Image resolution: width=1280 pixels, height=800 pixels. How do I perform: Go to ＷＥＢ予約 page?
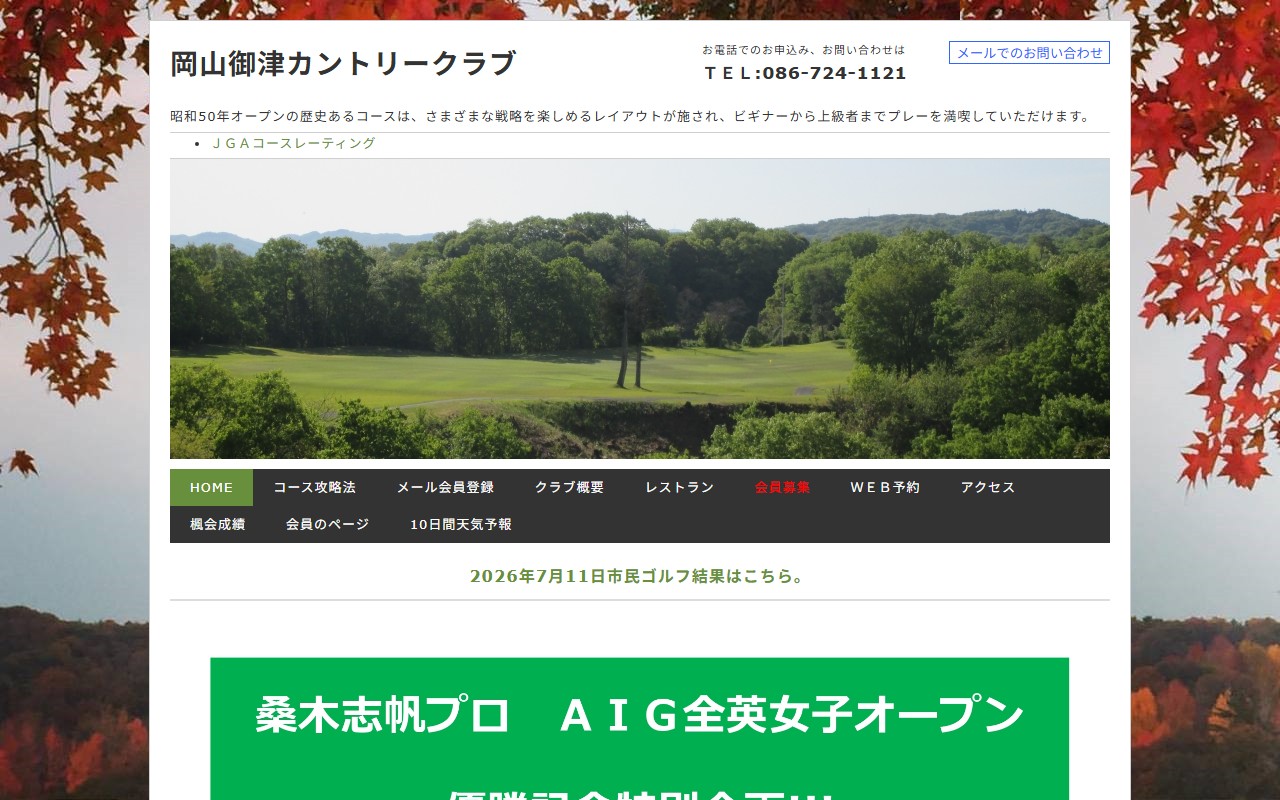point(886,488)
